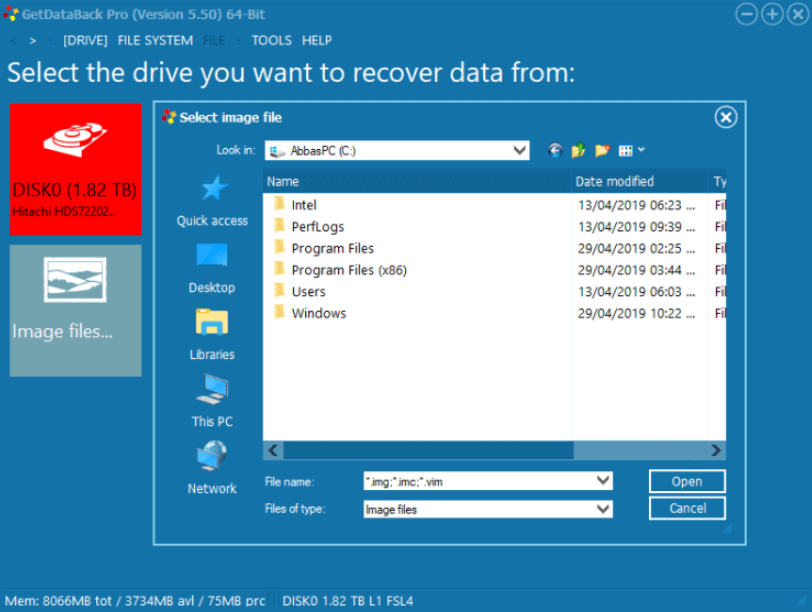Image resolution: width=812 pixels, height=612 pixels.
Task: Open Quick access in the sidebar
Action: [x=212, y=201]
